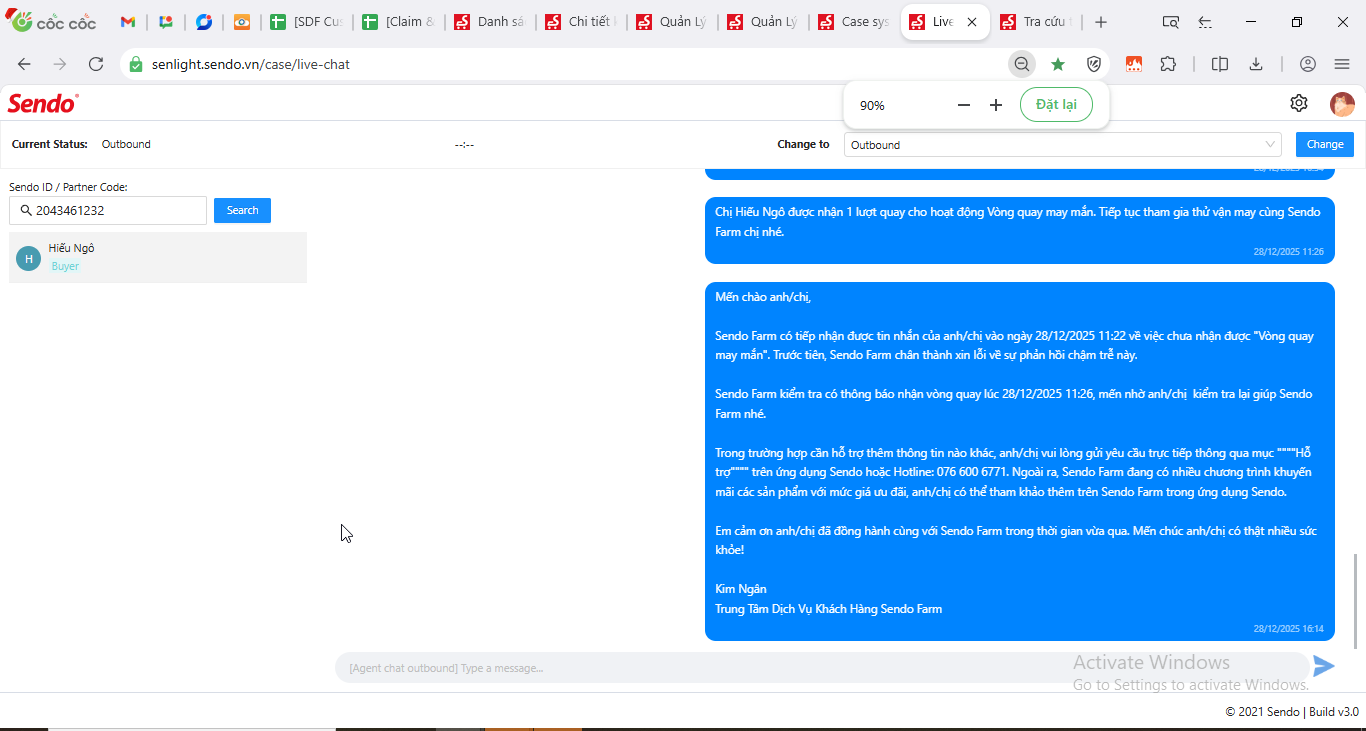Close the Live chat tab
The width and height of the screenshot is (1366, 731).
[x=972, y=22]
